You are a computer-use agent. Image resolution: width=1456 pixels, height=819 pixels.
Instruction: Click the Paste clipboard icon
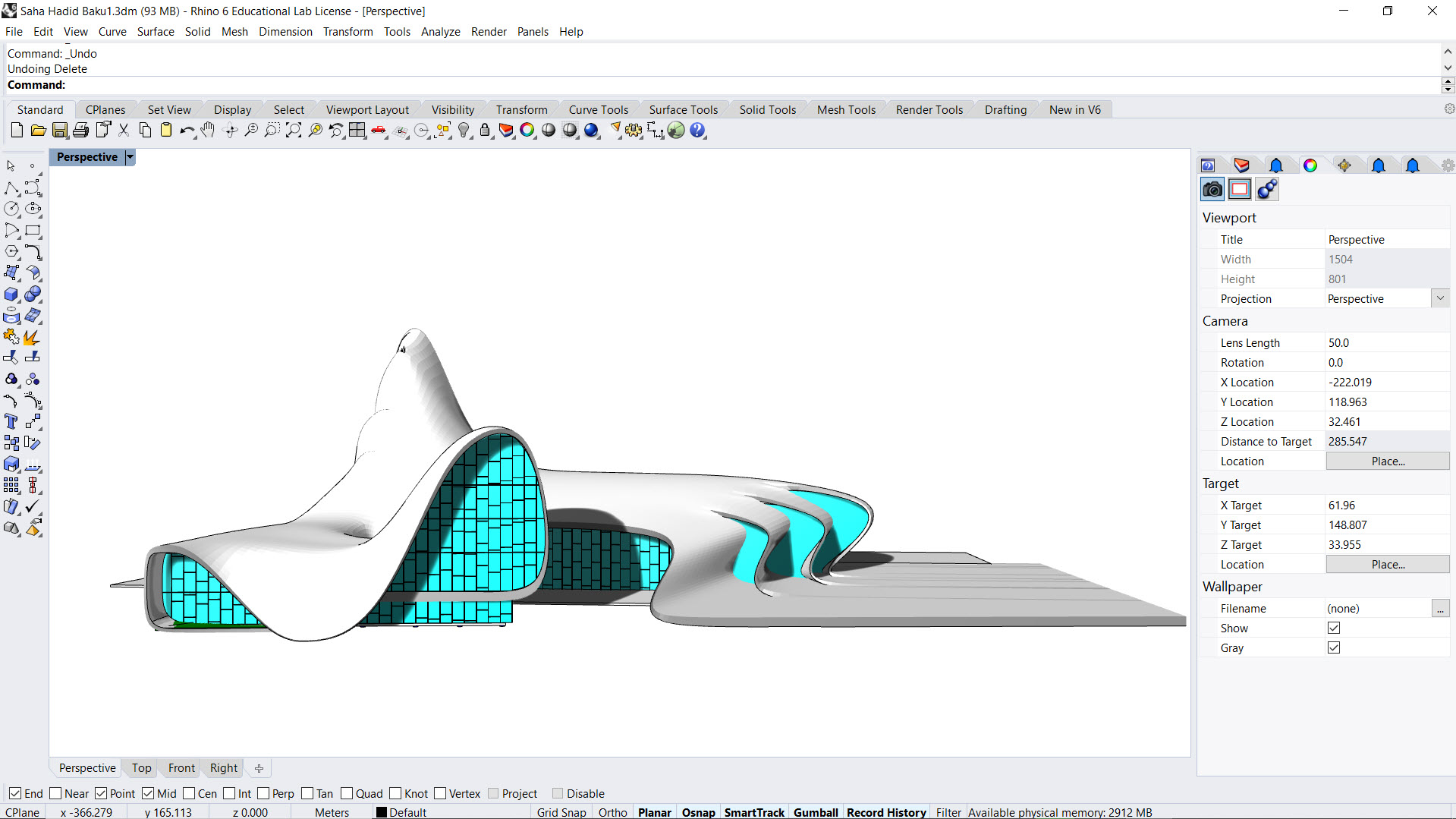[x=166, y=131]
